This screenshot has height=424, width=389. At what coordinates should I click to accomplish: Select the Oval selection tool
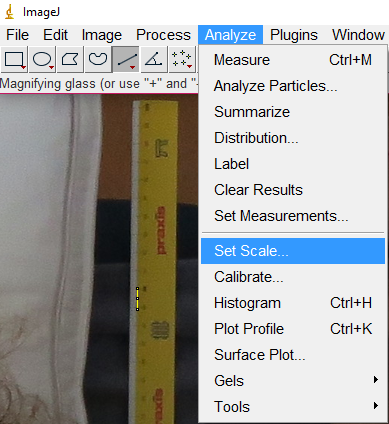tap(42, 60)
